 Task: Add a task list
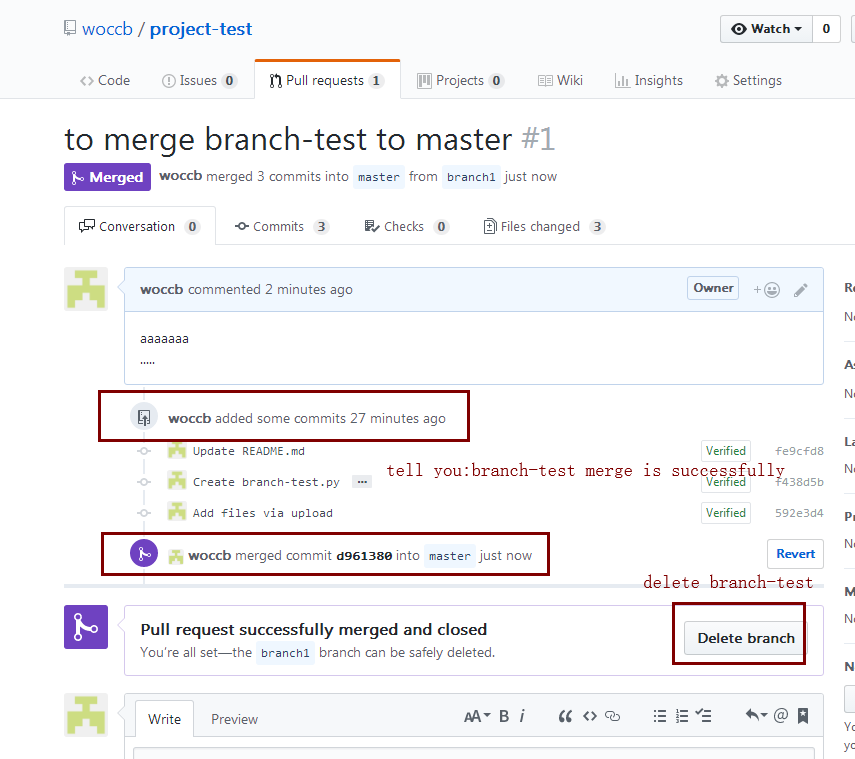pos(703,716)
